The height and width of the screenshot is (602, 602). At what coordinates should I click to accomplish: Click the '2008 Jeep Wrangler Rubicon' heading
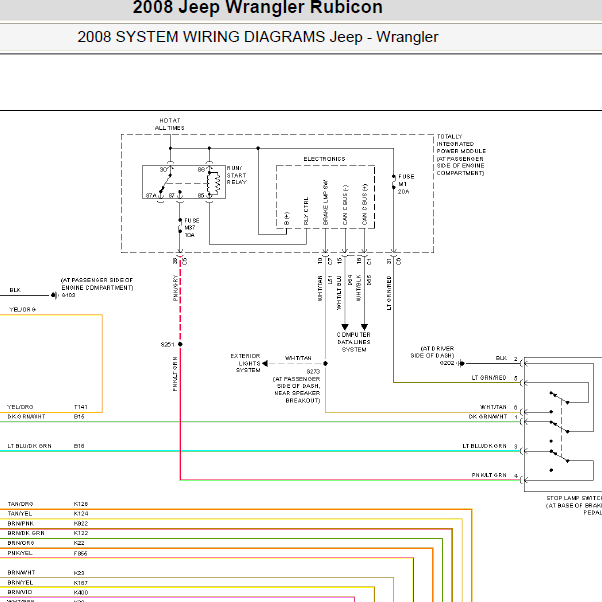(258, 7)
